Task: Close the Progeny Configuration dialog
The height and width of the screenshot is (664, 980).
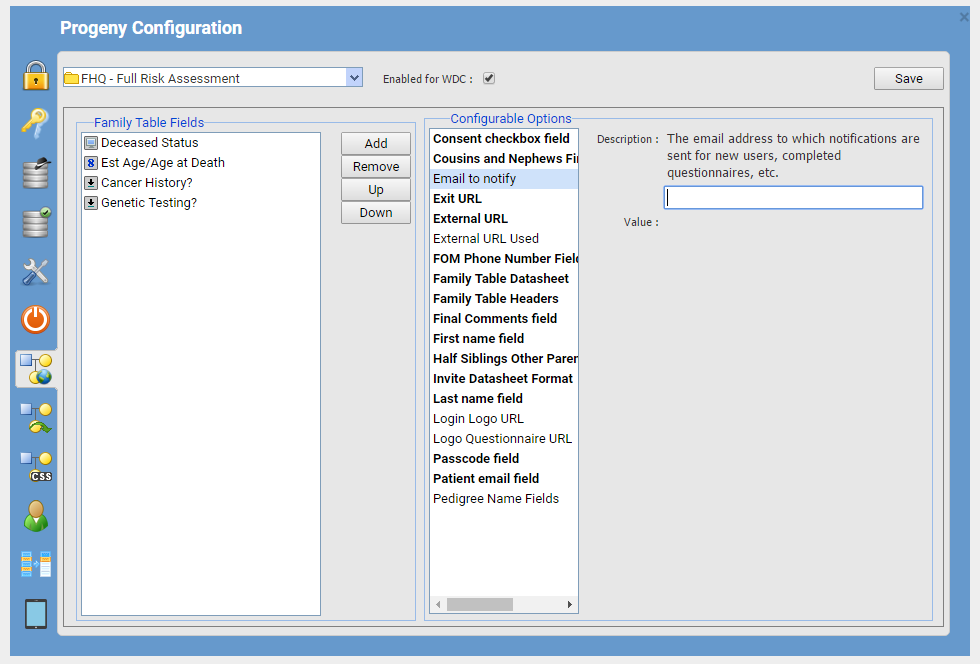Action: pos(964,18)
